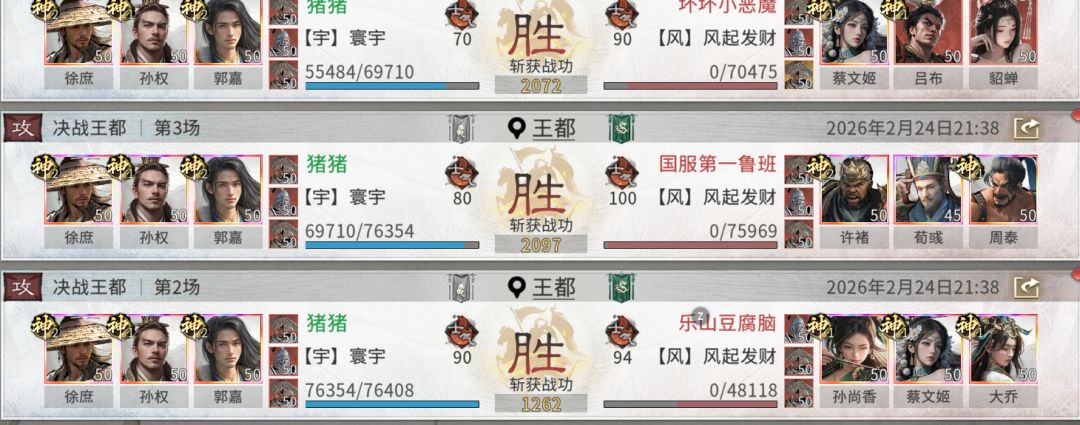Select 吕布 hero portrait at top
The image size is (1080, 425).
[x=928, y=32]
